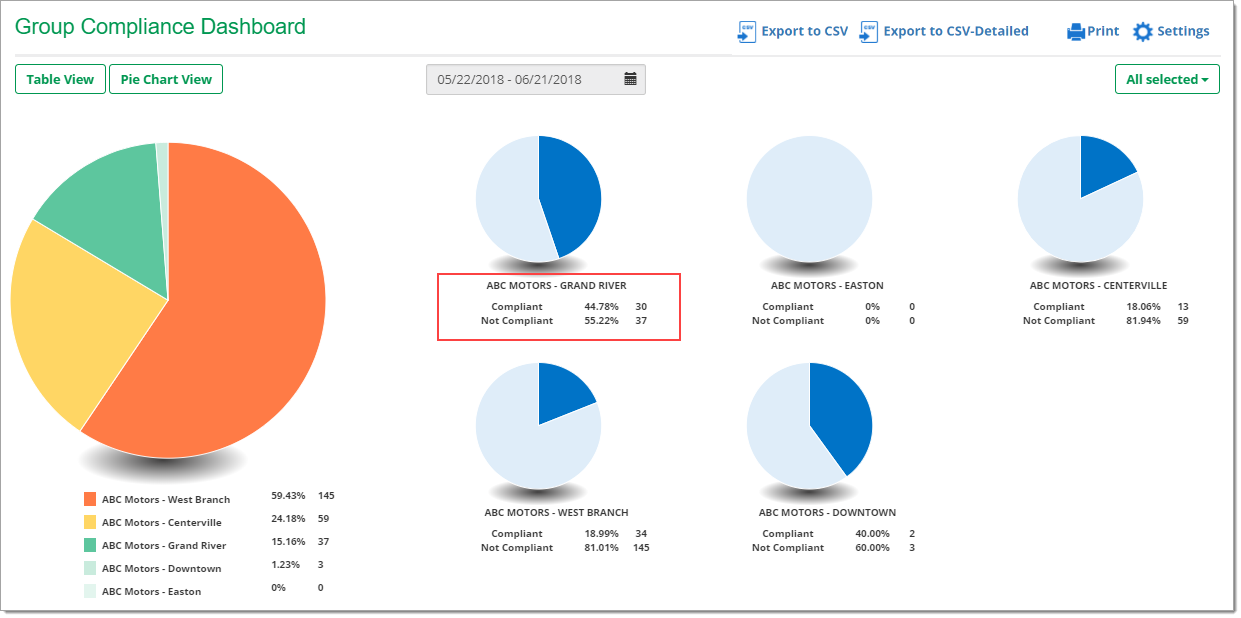
Task: Click the date range input field
Action: (536, 79)
